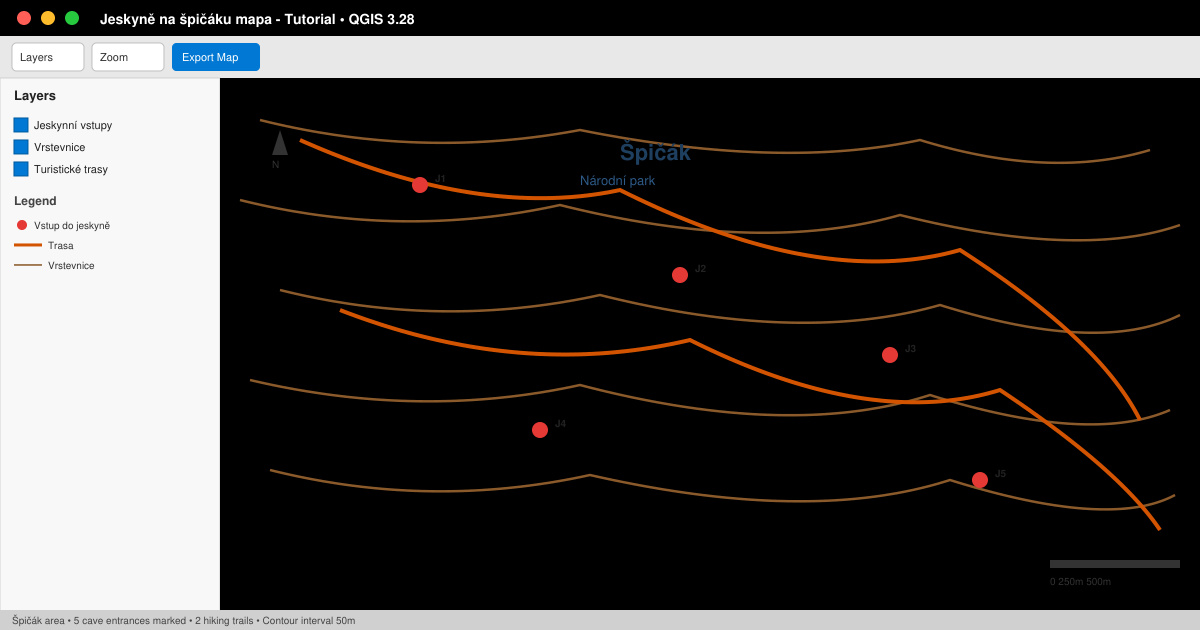Screen dimensions: 1200x630
Task: Click cave entrance marker J5
Action: (x=980, y=480)
